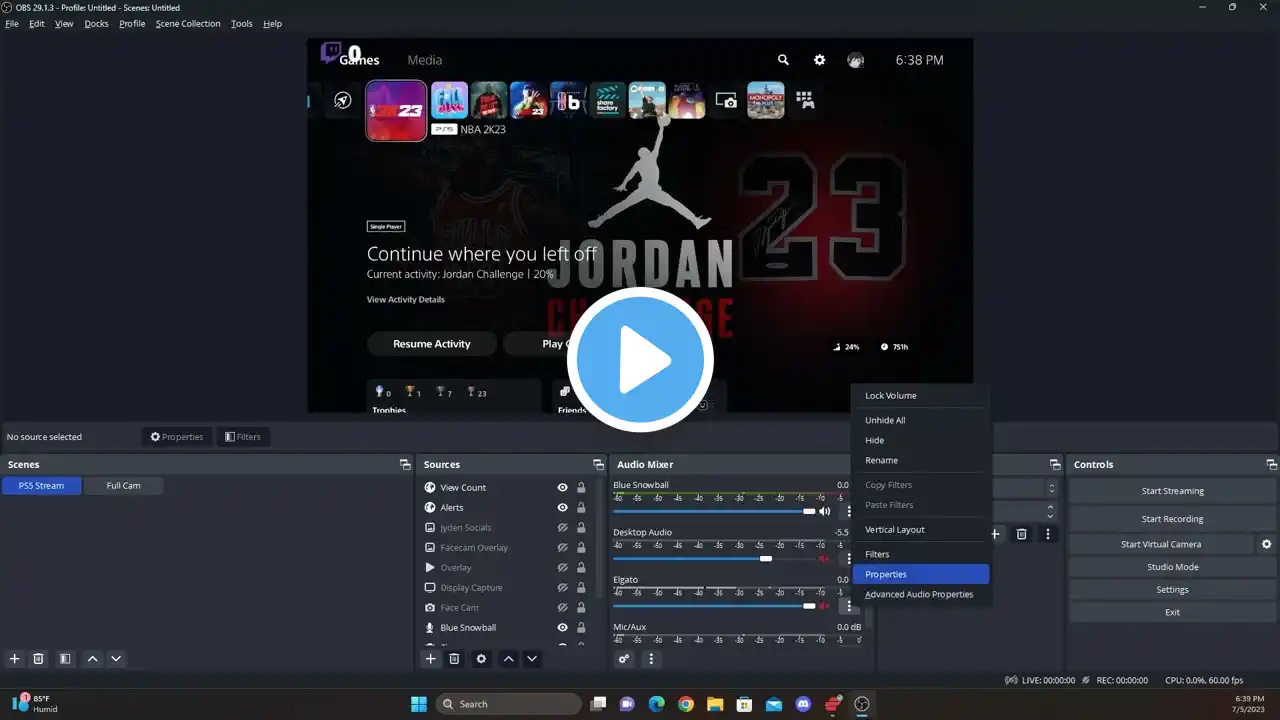
Task: Switch to the Full Cam scene
Action: (x=123, y=486)
